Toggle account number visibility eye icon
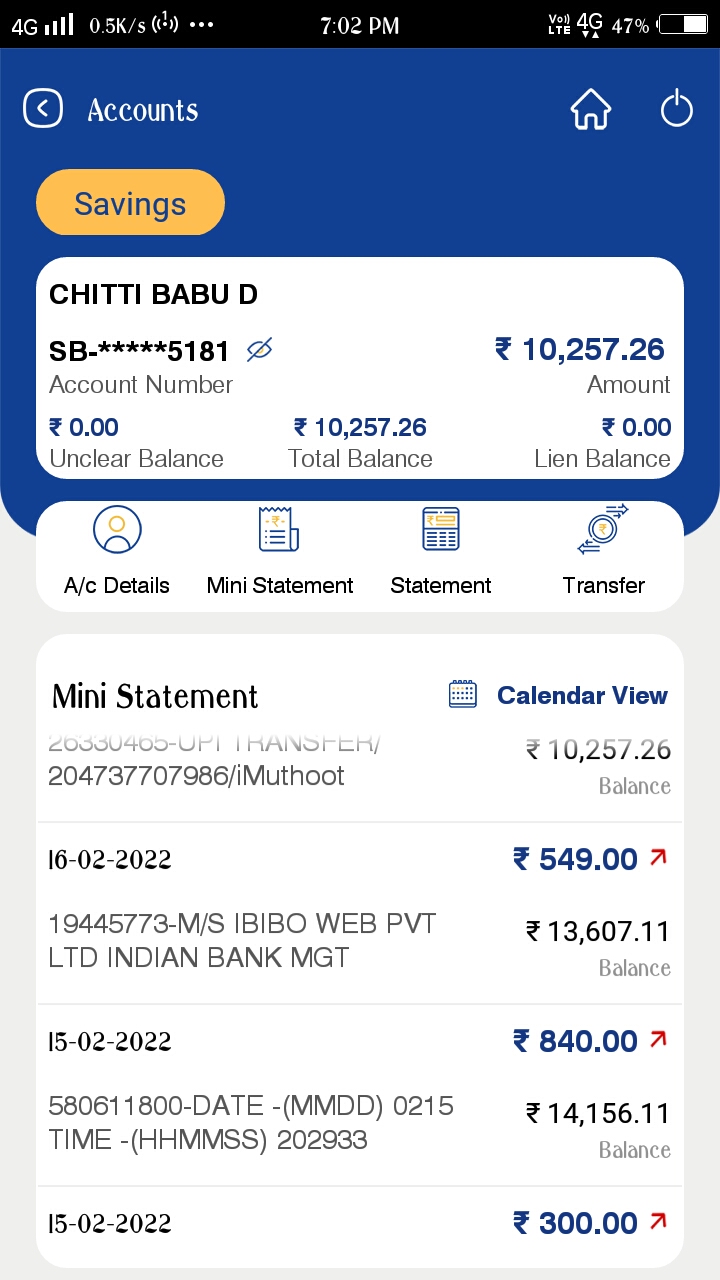The height and width of the screenshot is (1280, 720). (x=260, y=350)
